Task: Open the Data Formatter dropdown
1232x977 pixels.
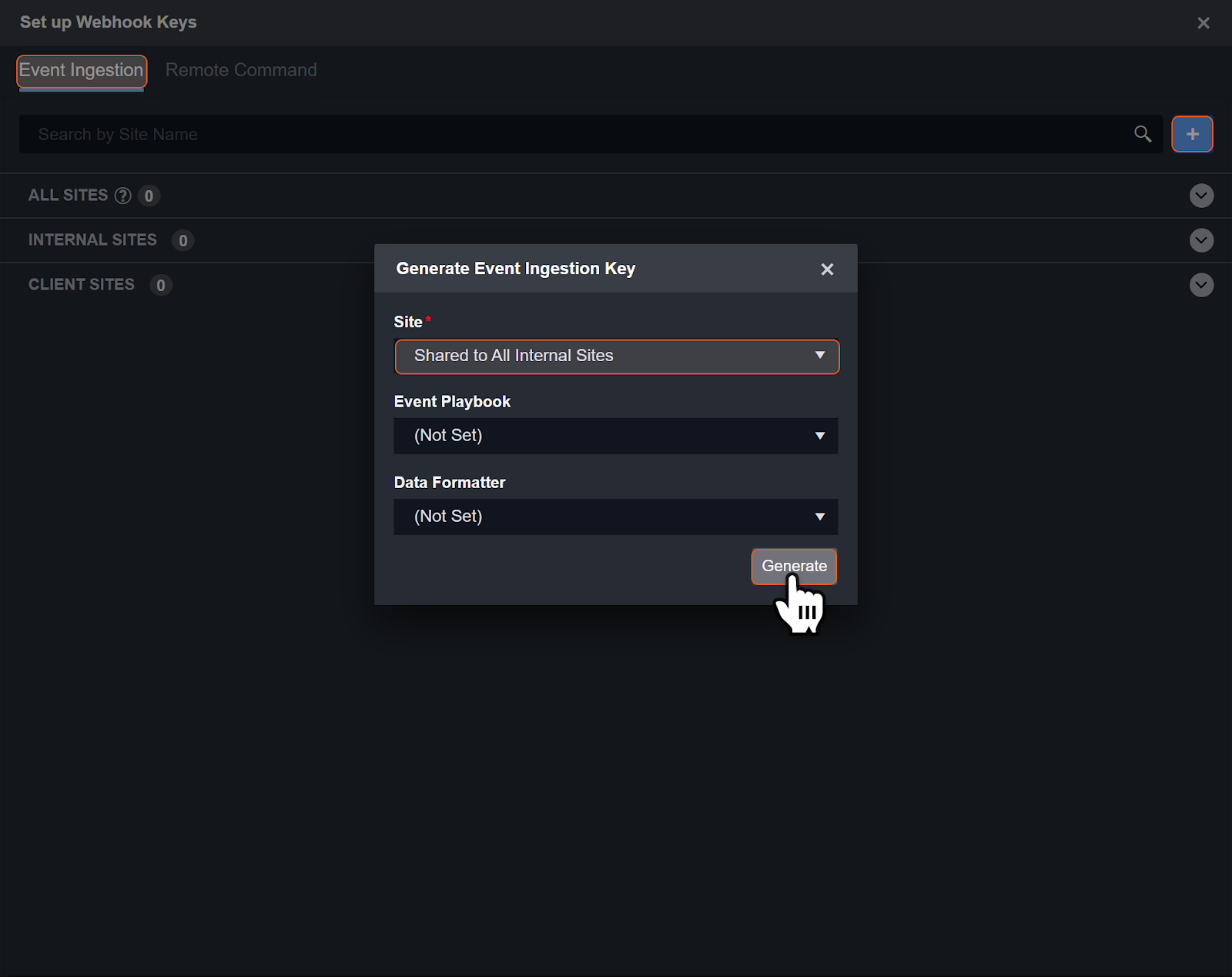Action: tap(616, 517)
